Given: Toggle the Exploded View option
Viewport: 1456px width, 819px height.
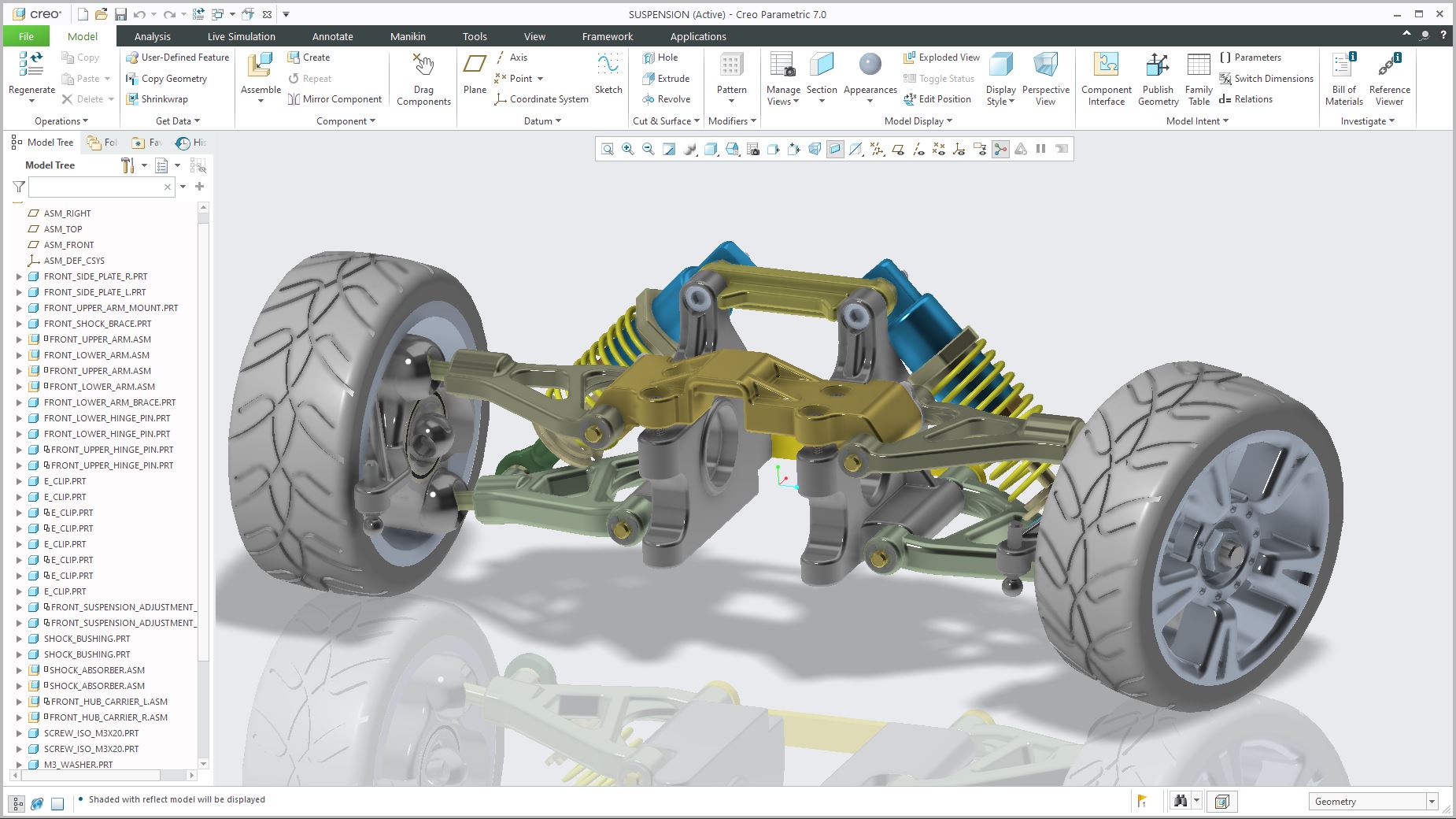Looking at the screenshot, I should [941, 57].
